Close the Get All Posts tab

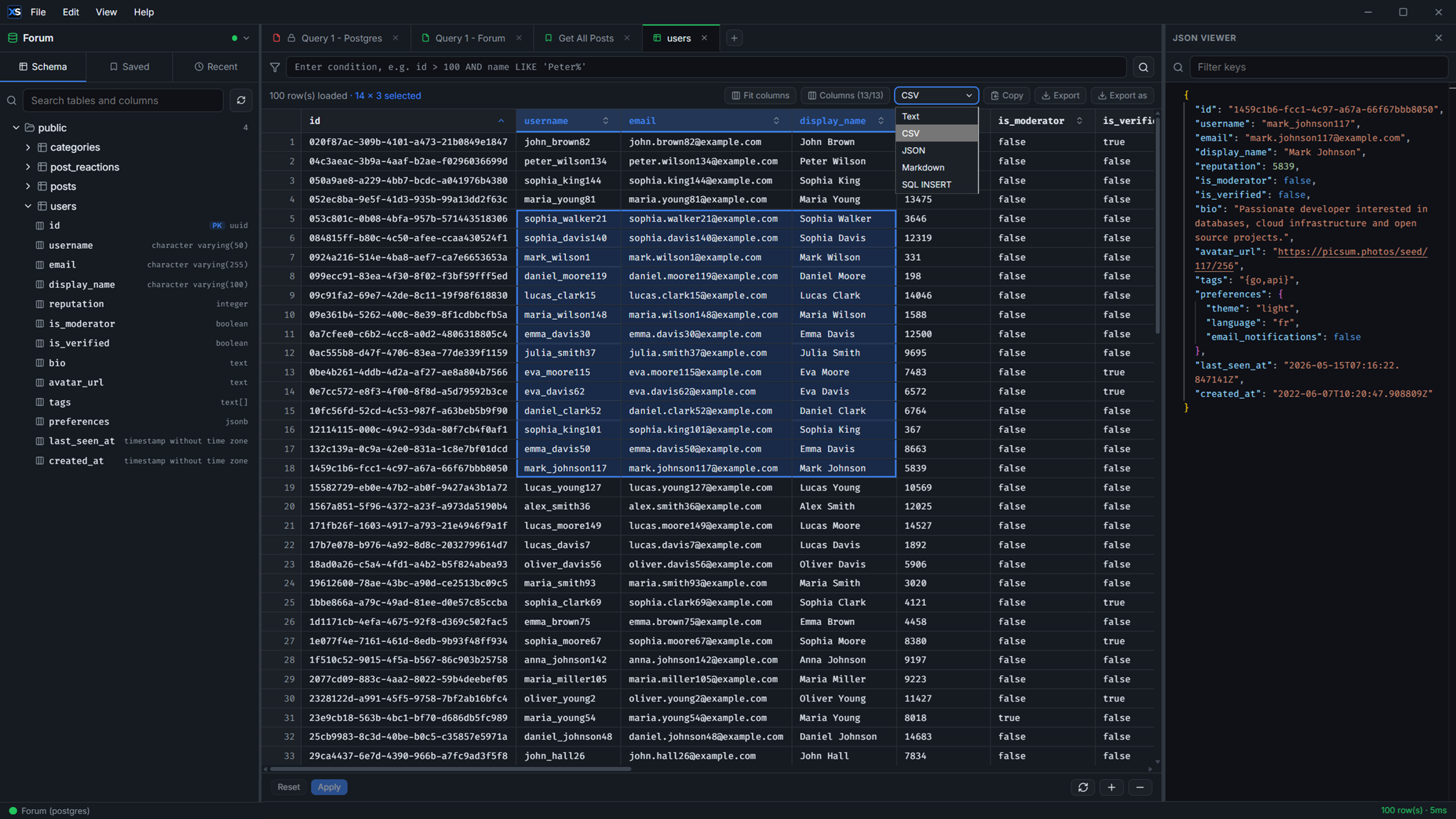(x=627, y=38)
